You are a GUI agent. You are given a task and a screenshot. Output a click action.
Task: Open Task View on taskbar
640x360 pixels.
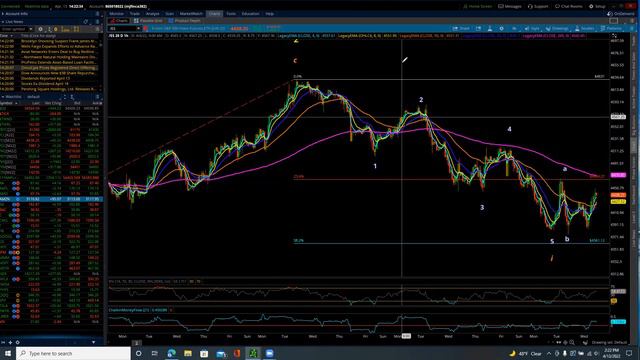coord(155,353)
